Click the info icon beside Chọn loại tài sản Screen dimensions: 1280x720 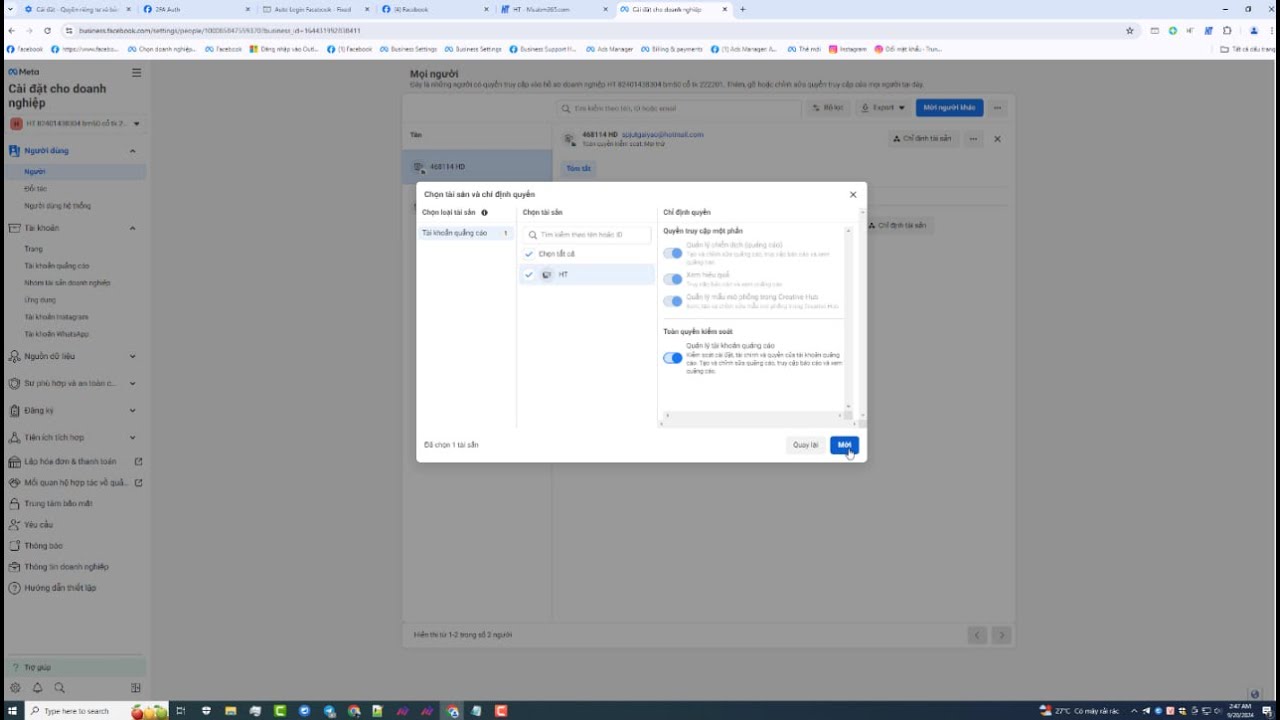click(x=484, y=212)
